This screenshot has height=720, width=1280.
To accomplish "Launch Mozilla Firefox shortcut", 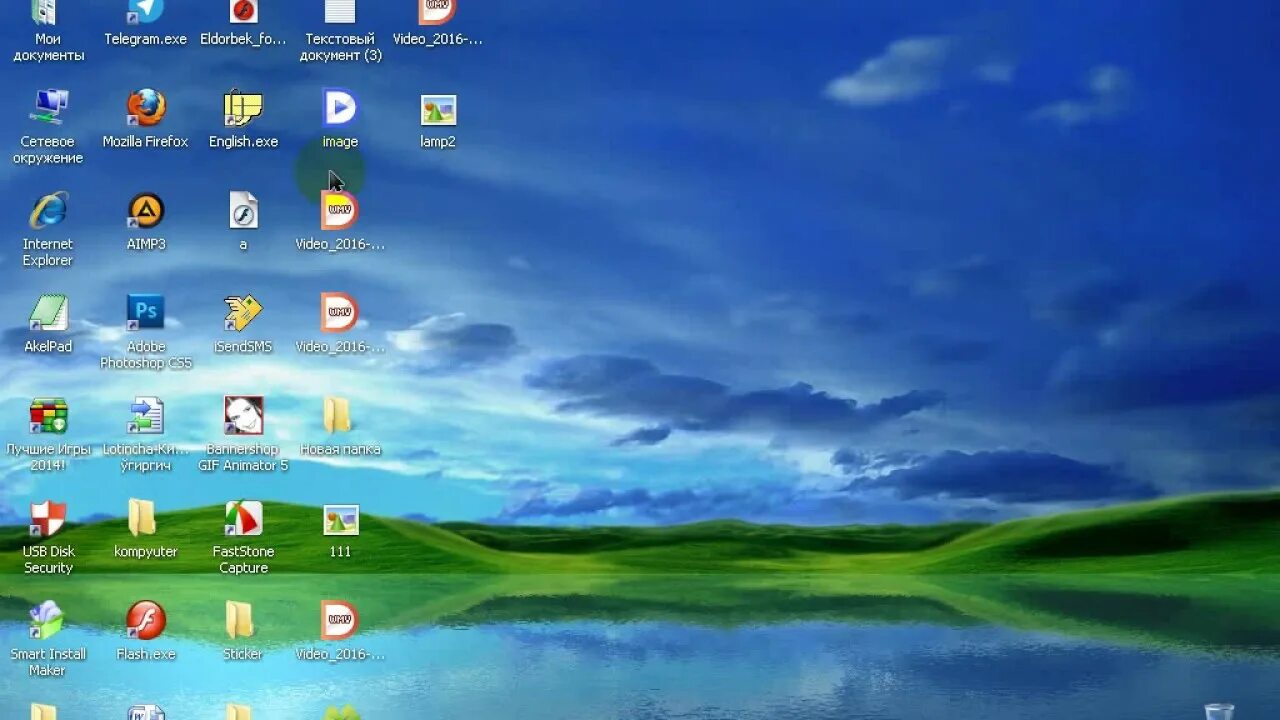I will 146,119.
